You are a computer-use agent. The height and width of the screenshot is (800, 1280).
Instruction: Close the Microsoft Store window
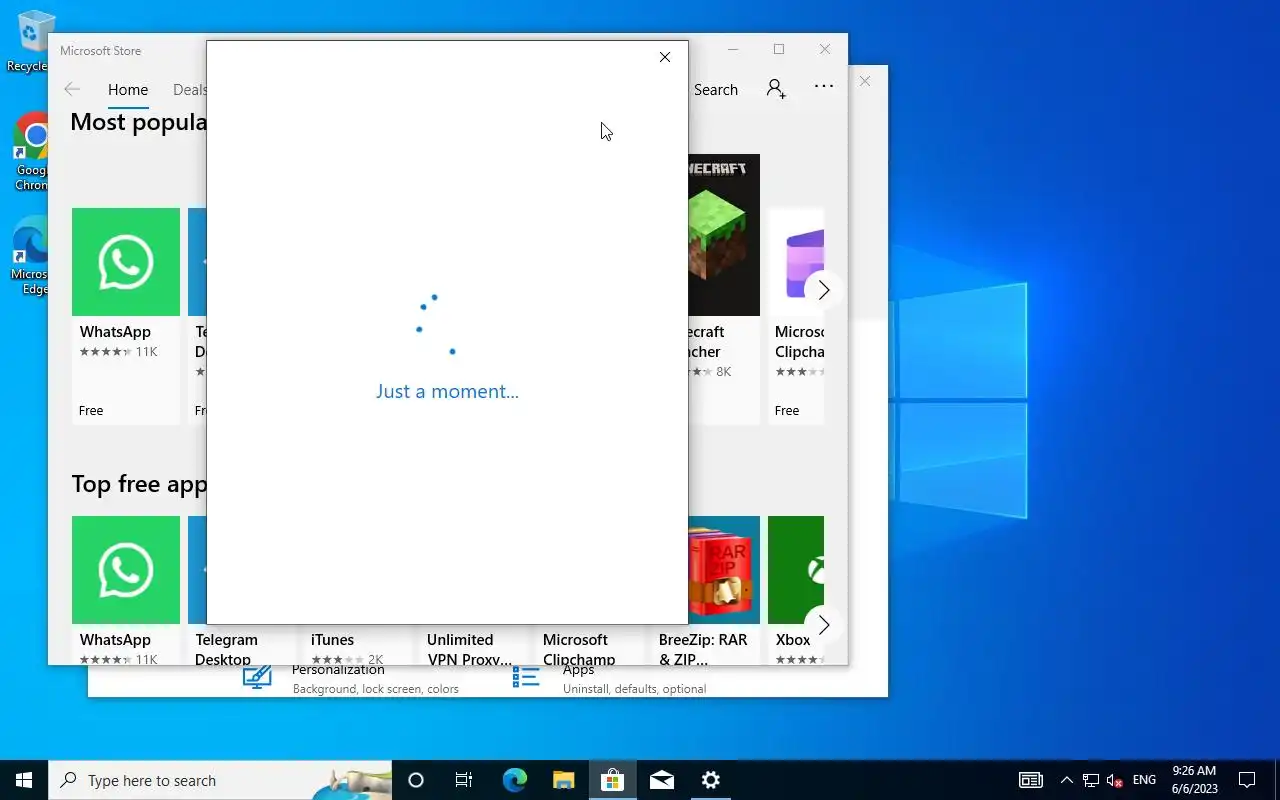825,49
